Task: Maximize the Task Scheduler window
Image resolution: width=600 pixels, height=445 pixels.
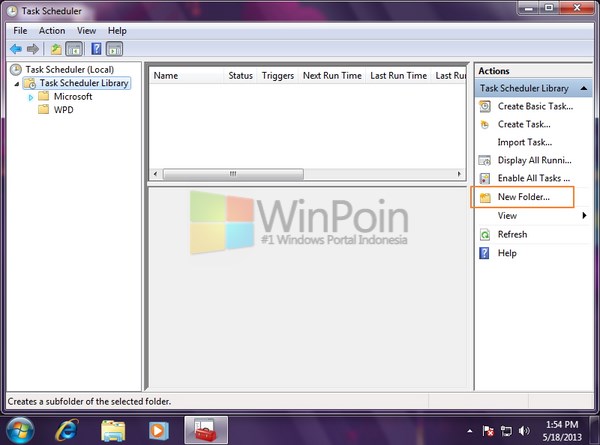Action: (549, 8)
